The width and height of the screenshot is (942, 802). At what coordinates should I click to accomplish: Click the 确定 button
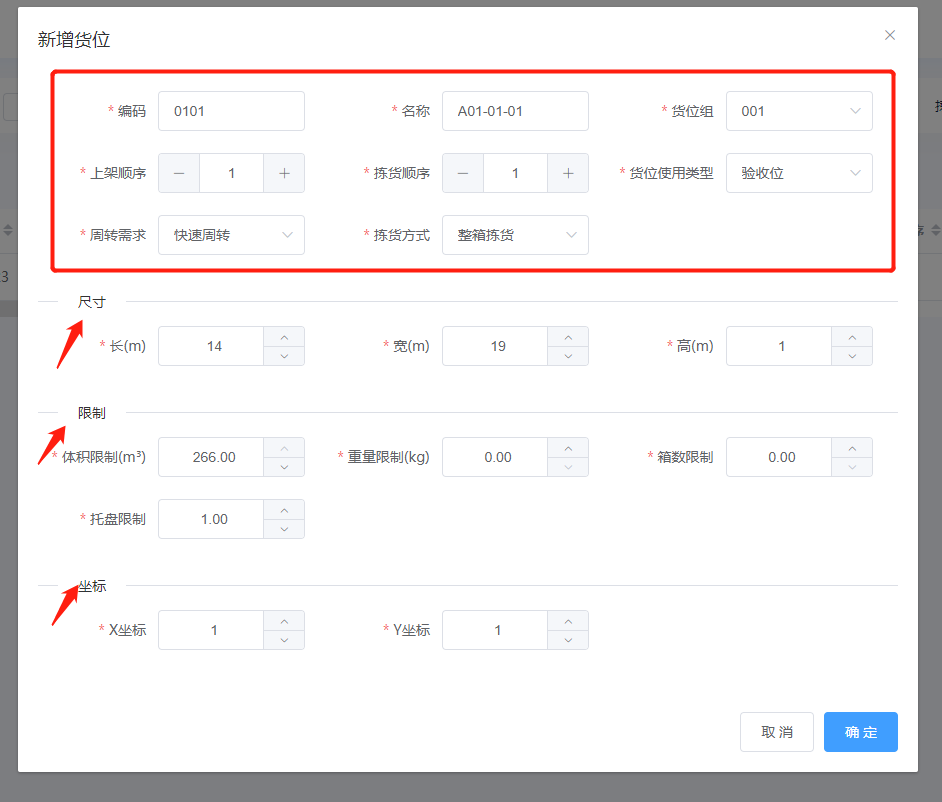(x=860, y=732)
